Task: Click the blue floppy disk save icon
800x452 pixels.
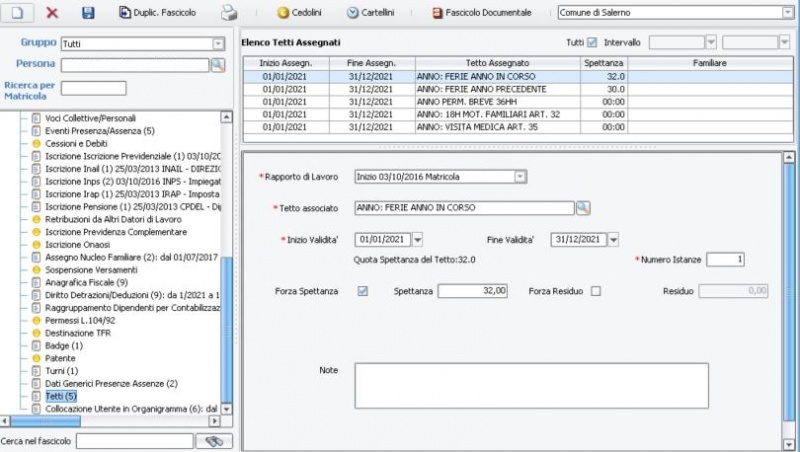Action: 88,13
